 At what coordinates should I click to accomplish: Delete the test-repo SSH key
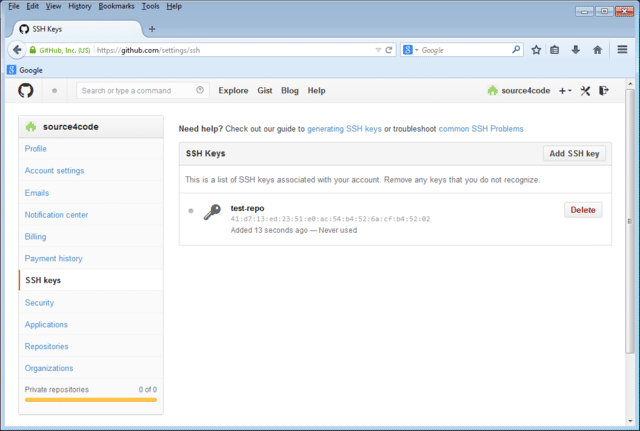pos(583,210)
